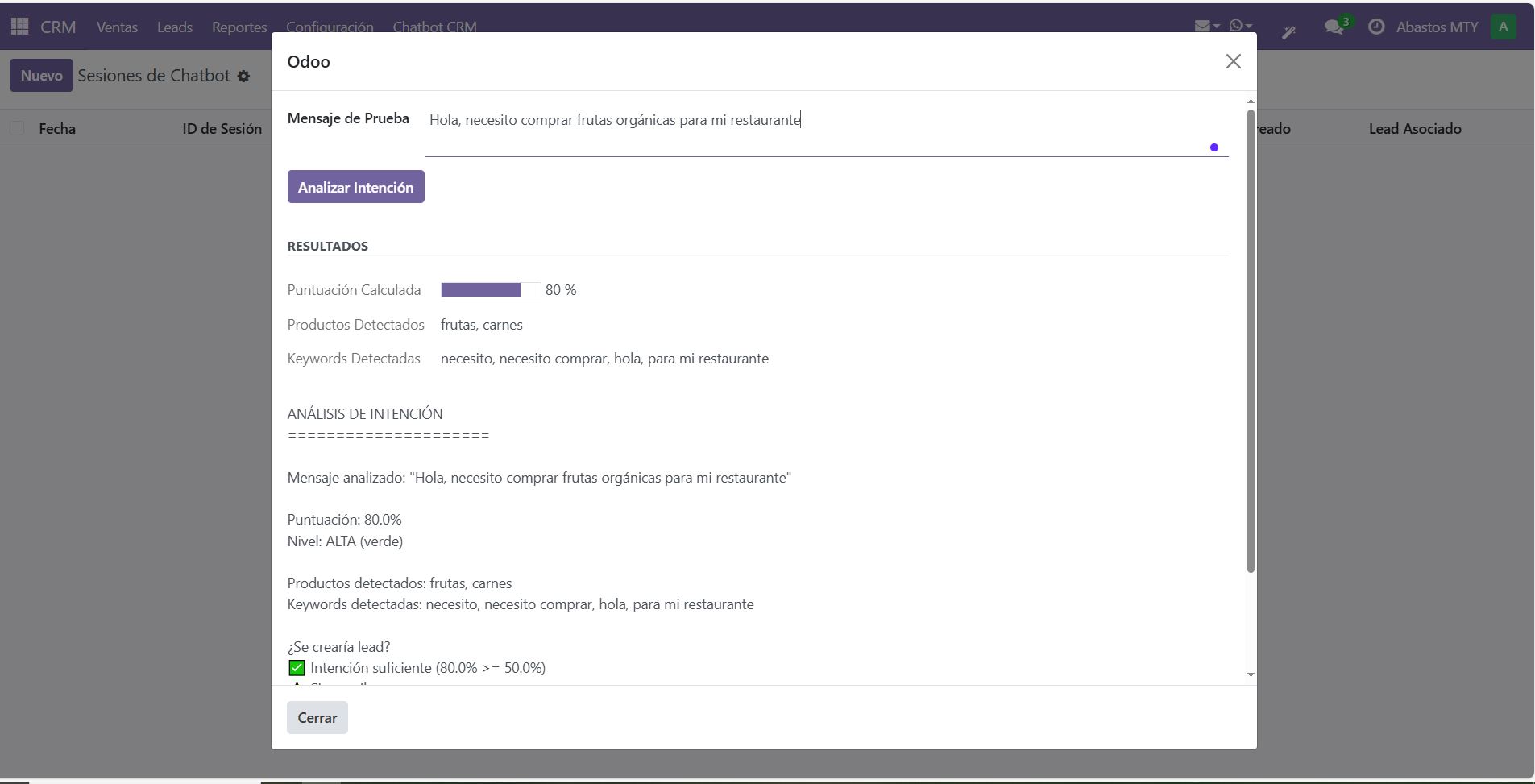Open the email messages icon
This screenshot has width=1535, height=784.
1203,26
